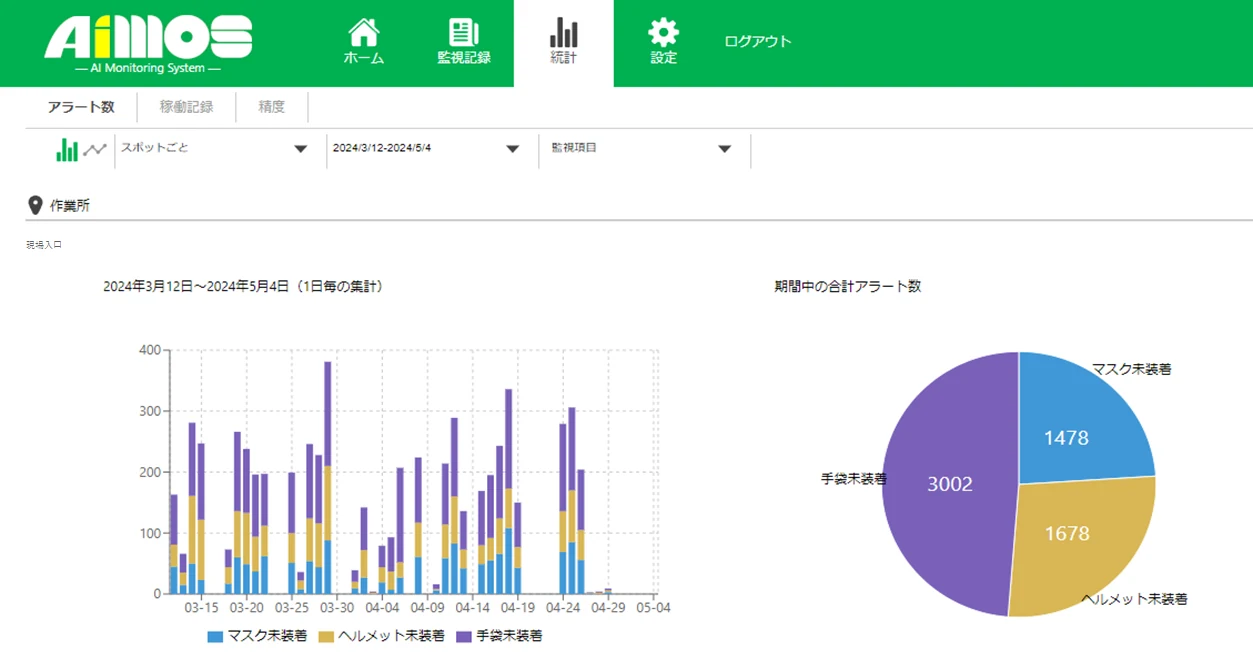Click the 作業所 heading
This screenshot has height=652, width=1253.
(x=70, y=206)
